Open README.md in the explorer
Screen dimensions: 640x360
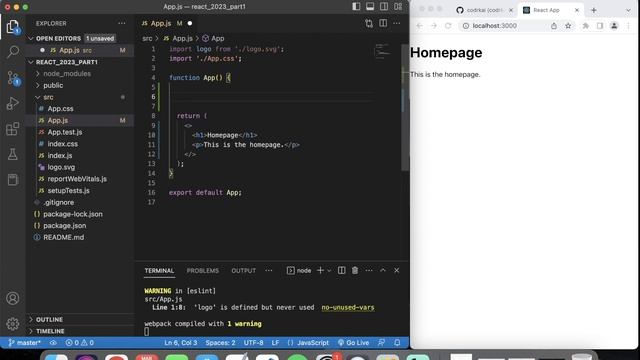(64, 238)
